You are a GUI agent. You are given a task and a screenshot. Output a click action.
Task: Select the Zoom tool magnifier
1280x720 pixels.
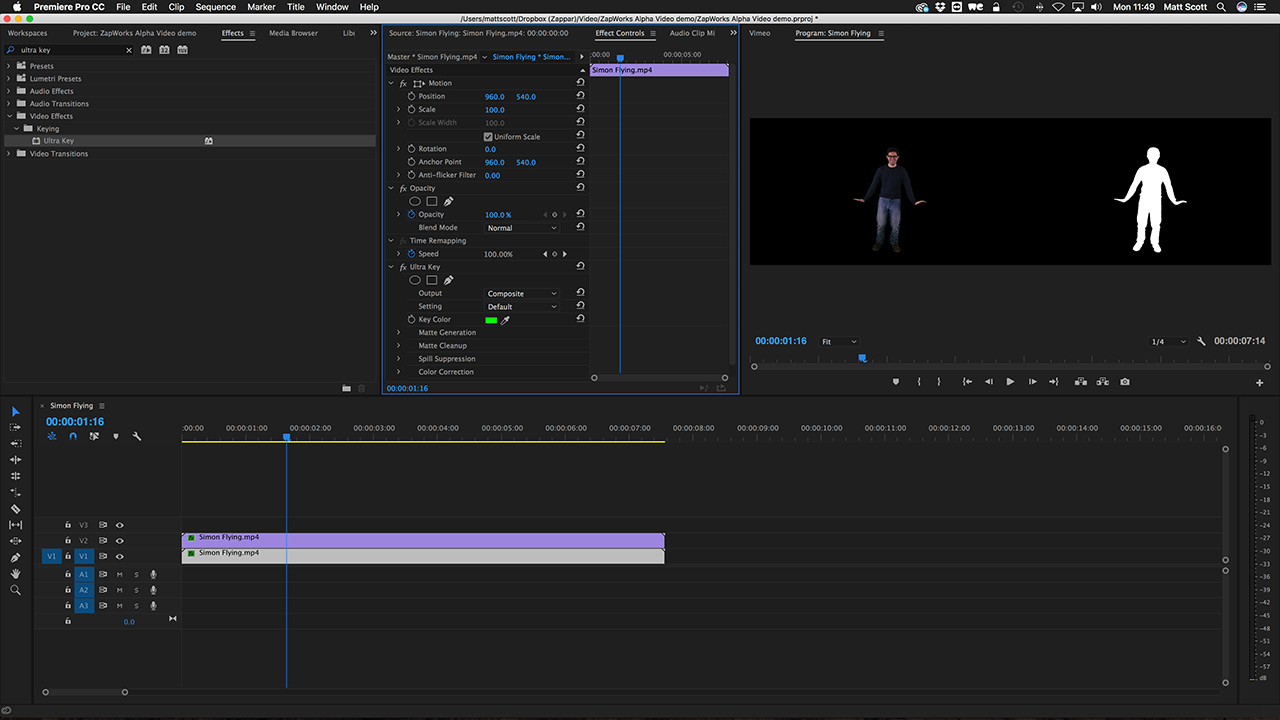pyautogui.click(x=15, y=590)
